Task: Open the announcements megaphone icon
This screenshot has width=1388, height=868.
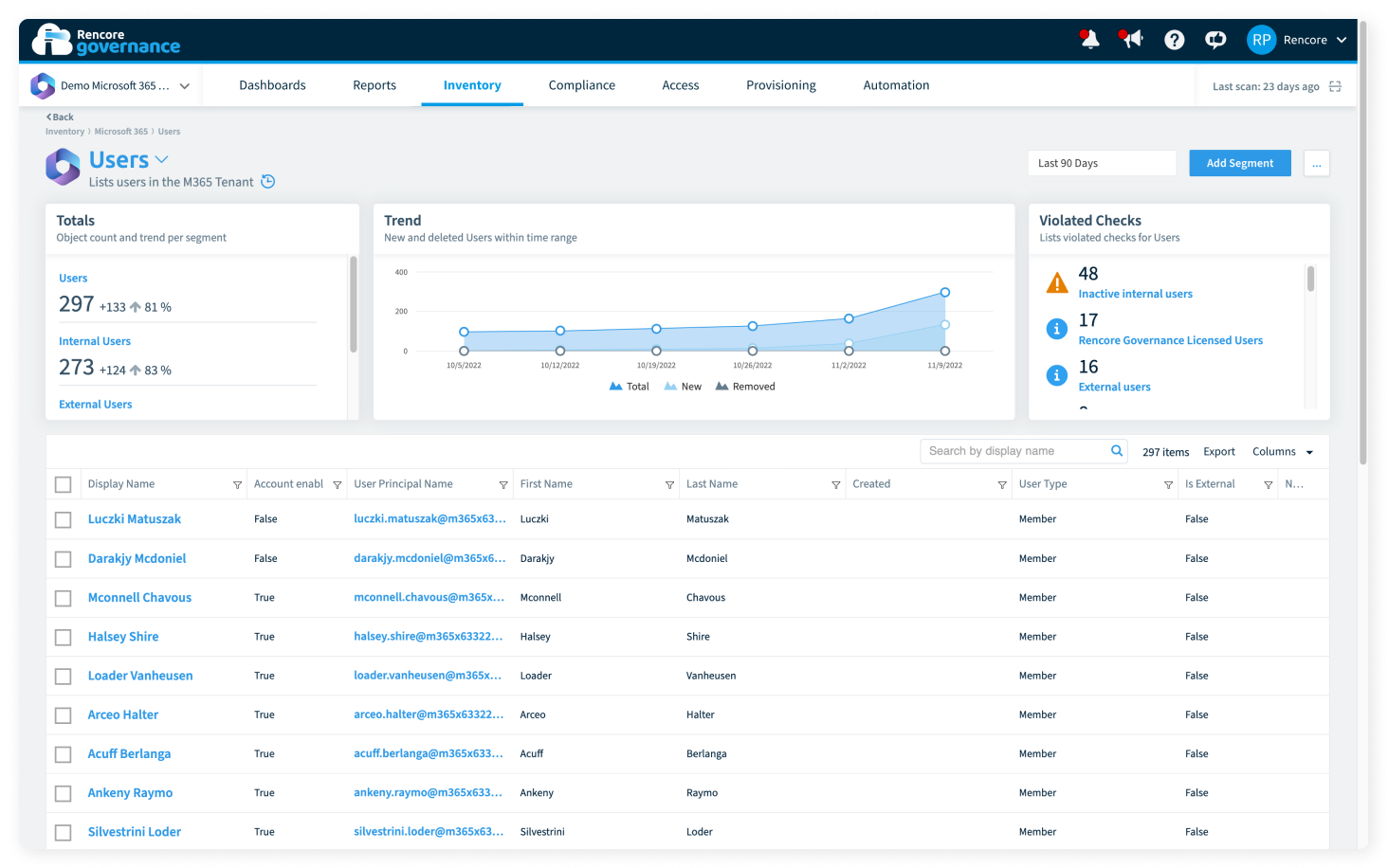Action: (x=1131, y=39)
